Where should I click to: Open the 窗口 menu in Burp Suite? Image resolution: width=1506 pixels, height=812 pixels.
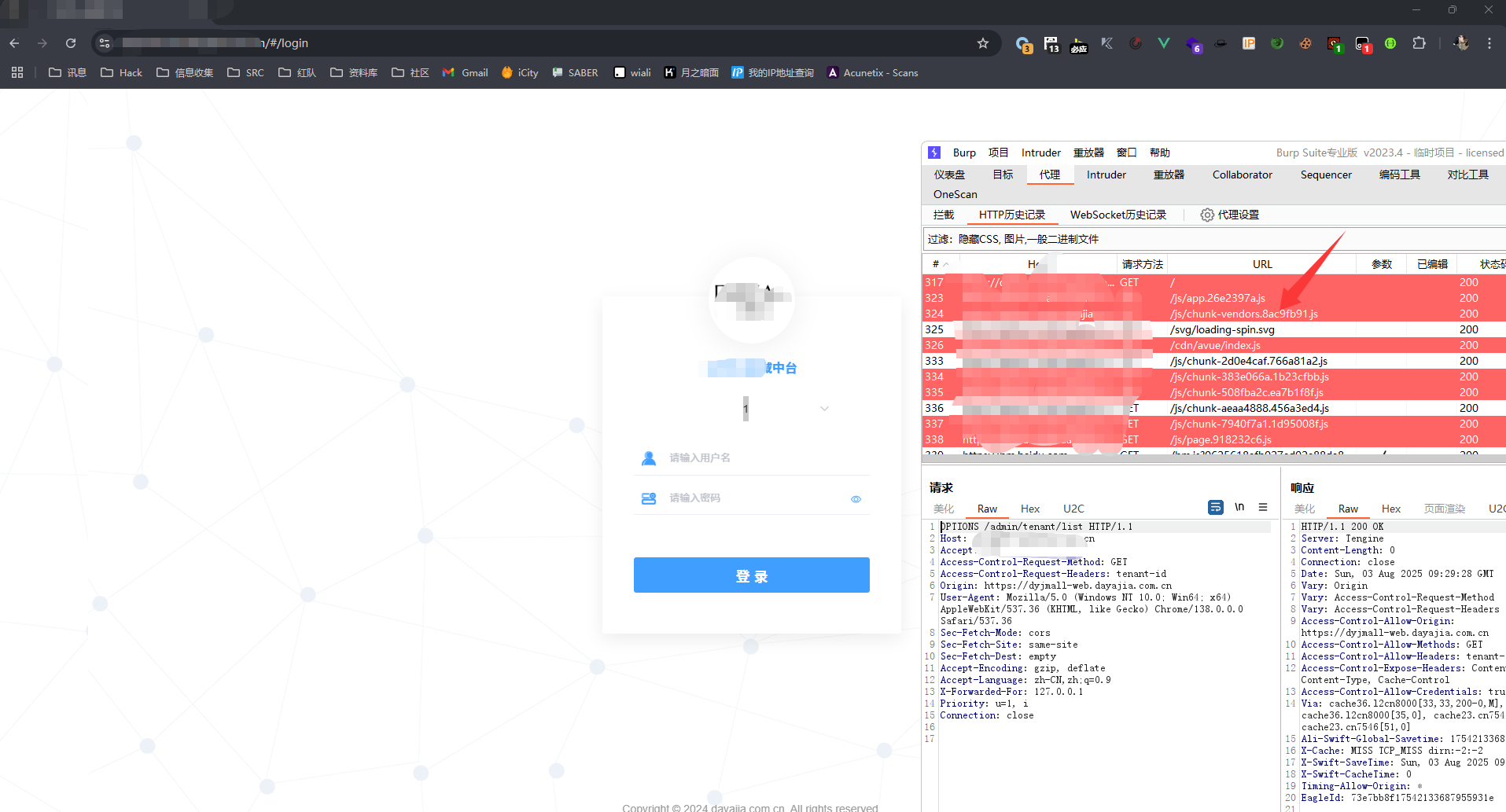tap(1127, 152)
